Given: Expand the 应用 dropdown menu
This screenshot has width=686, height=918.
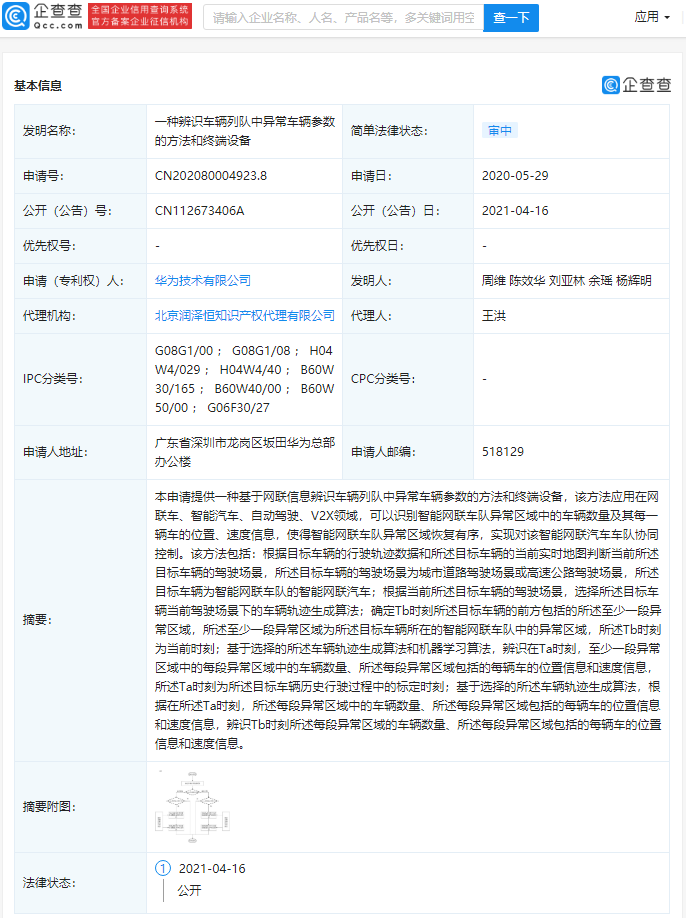Looking at the screenshot, I should [652, 17].
